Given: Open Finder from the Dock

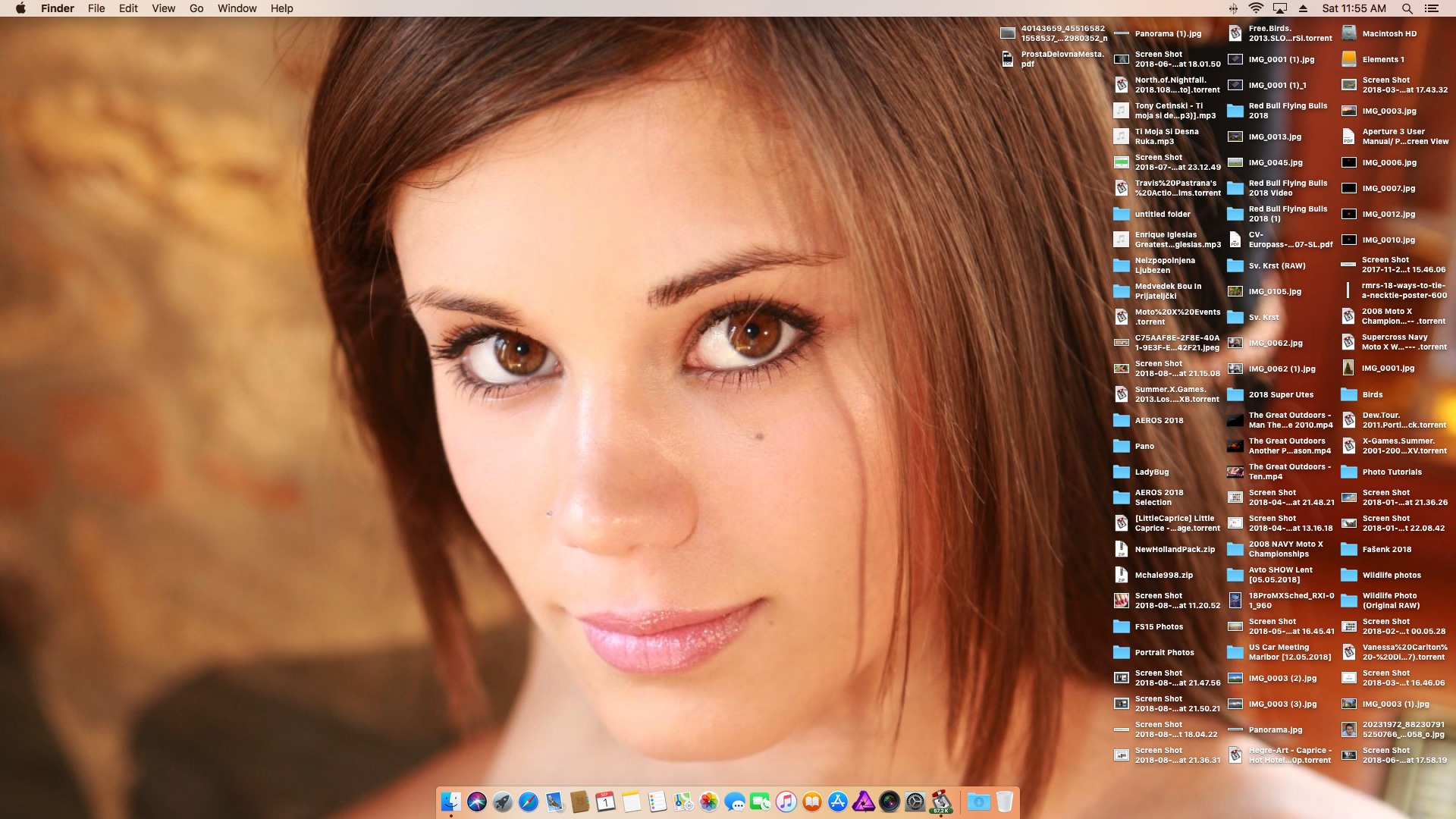Looking at the screenshot, I should click(x=451, y=802).
